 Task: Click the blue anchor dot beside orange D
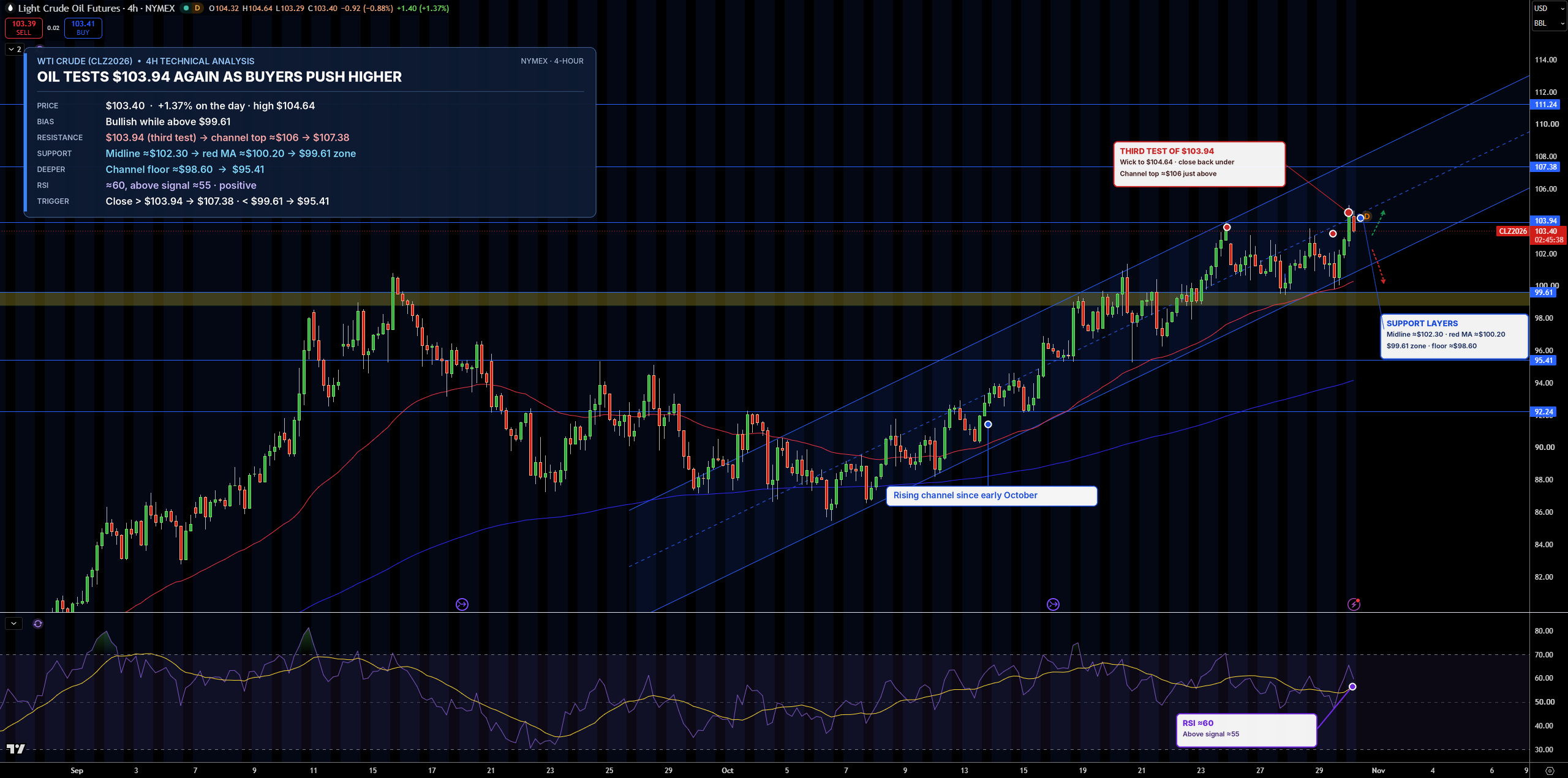[x=1360, y=218]
